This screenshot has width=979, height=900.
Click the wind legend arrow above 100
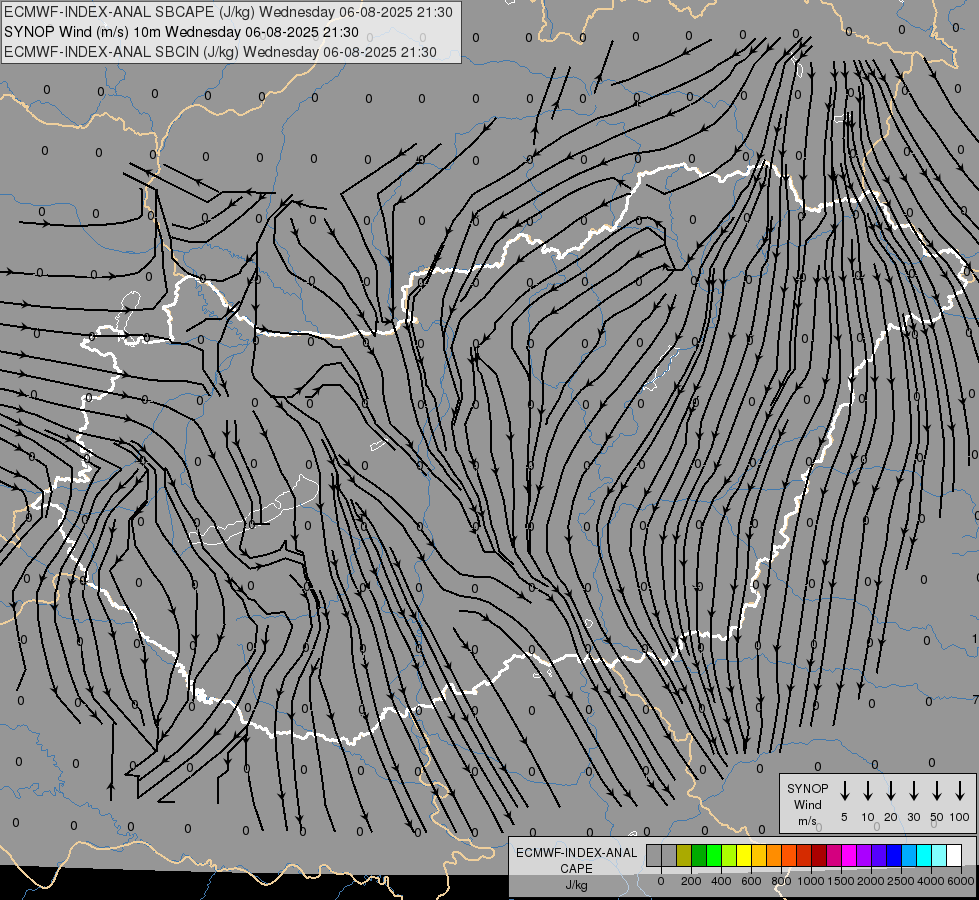(x=960, y=790)
